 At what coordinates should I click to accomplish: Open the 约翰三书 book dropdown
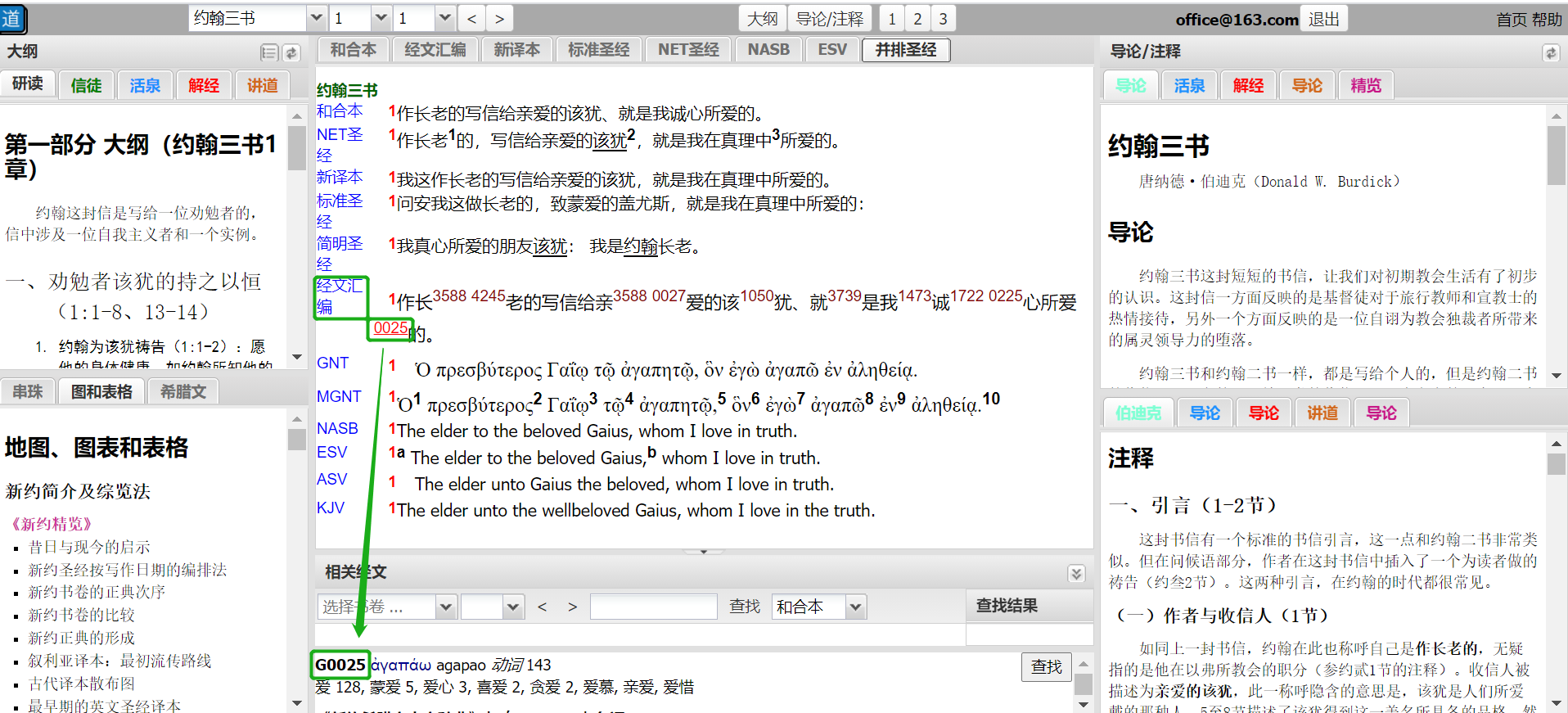316,18
